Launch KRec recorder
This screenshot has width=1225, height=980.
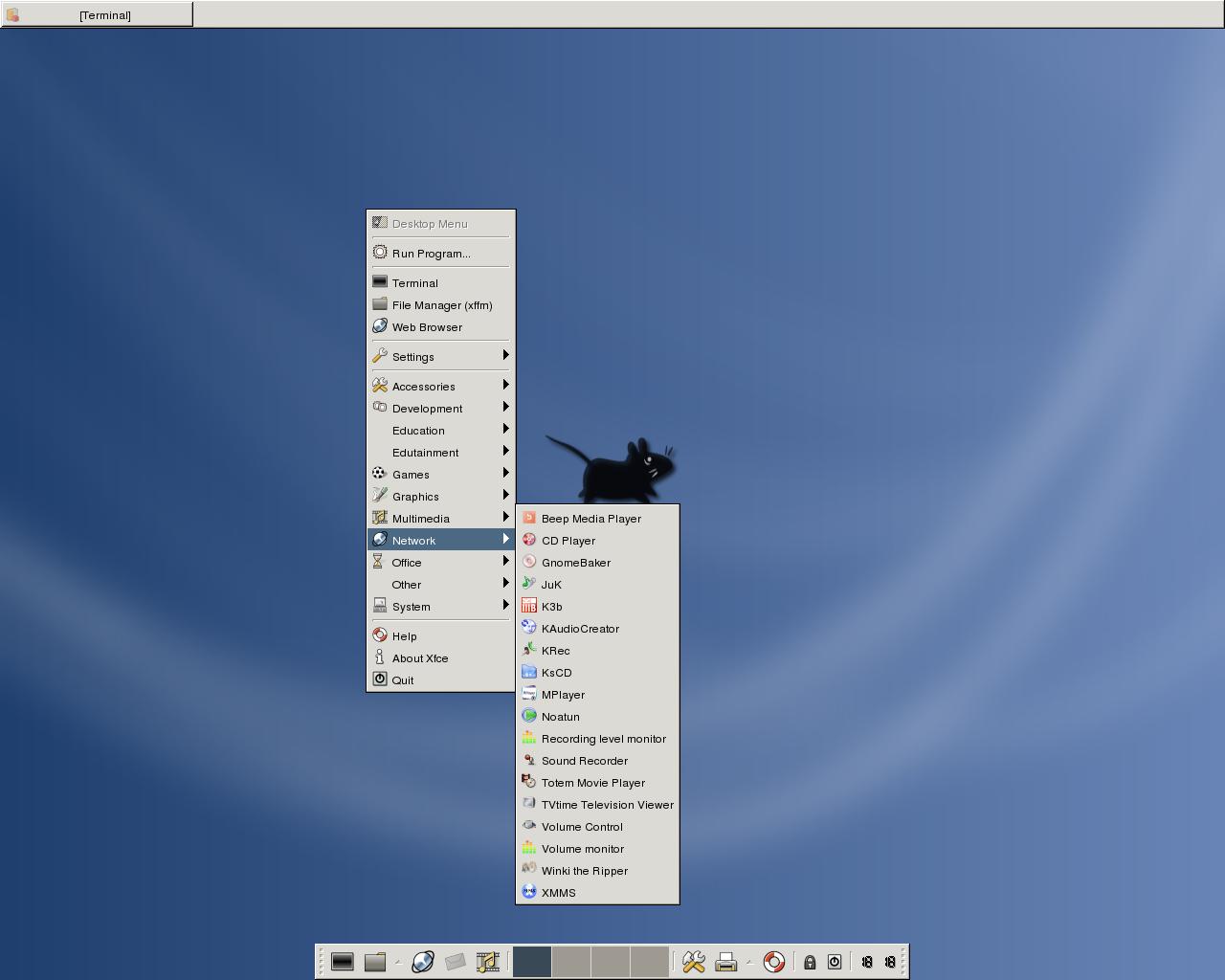[597, 650]
